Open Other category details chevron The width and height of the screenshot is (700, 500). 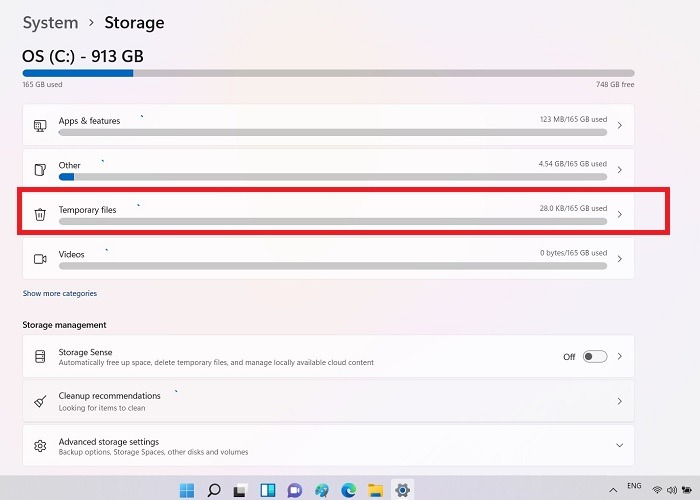(620, 170)
